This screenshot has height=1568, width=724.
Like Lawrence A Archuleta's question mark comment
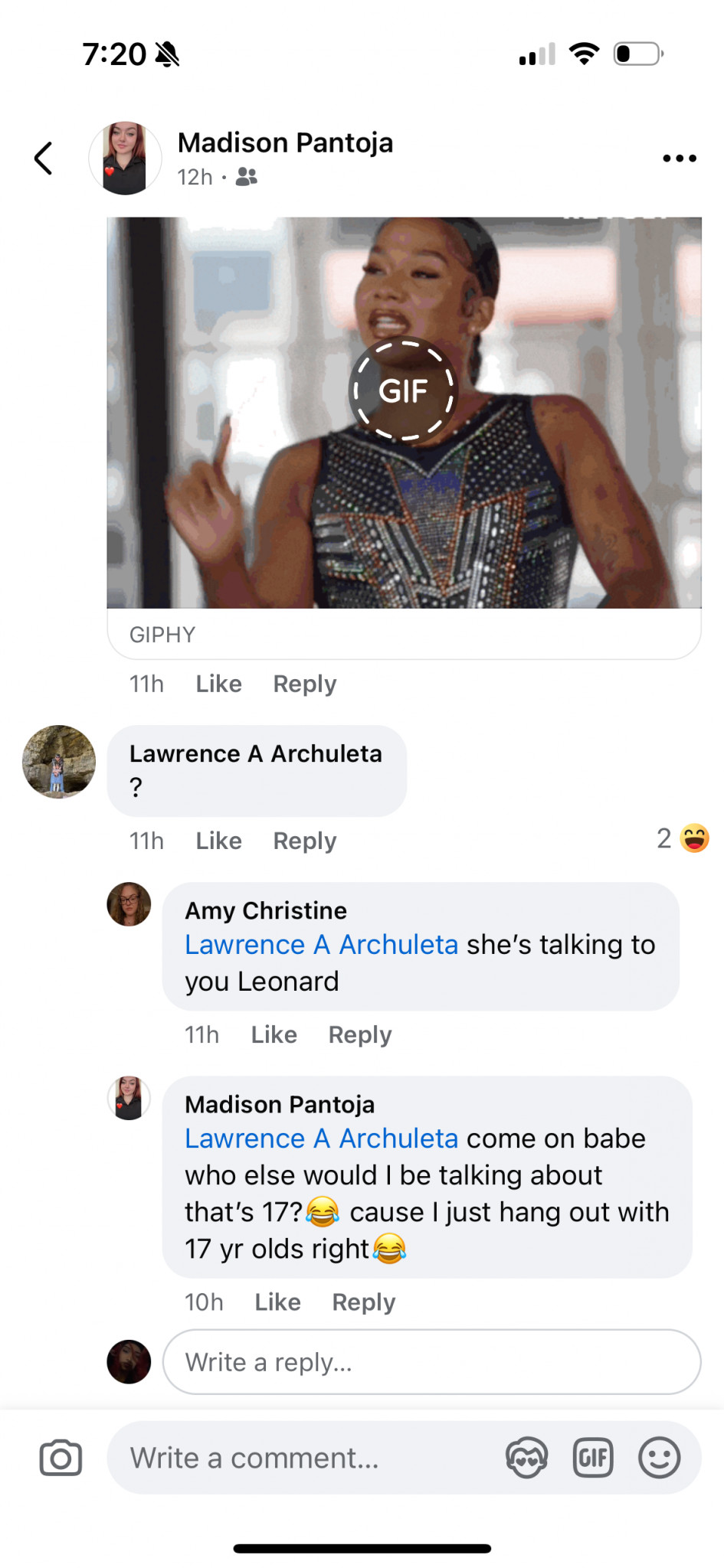[218, 841]
